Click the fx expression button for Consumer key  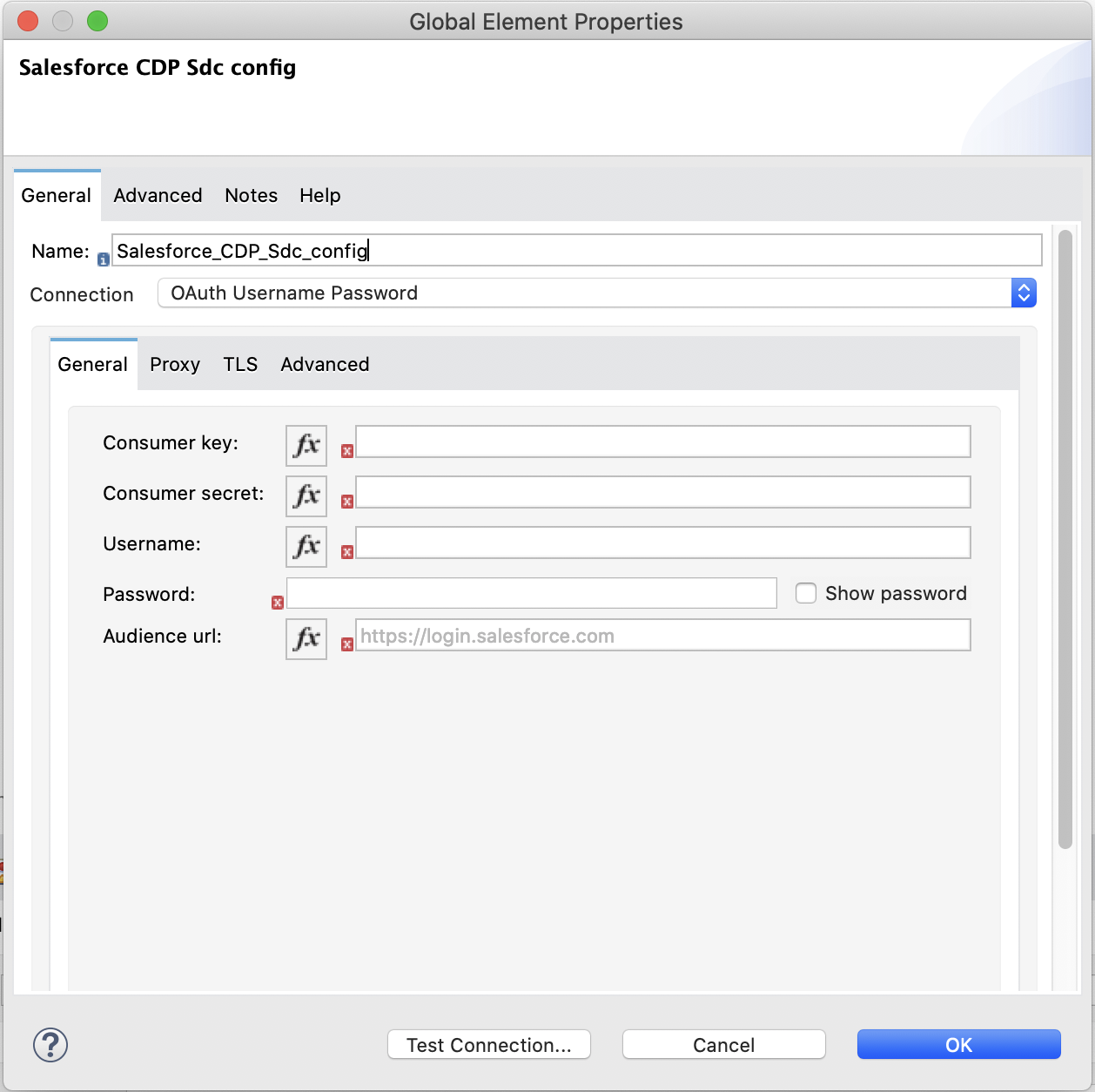(x=306, y=446)
